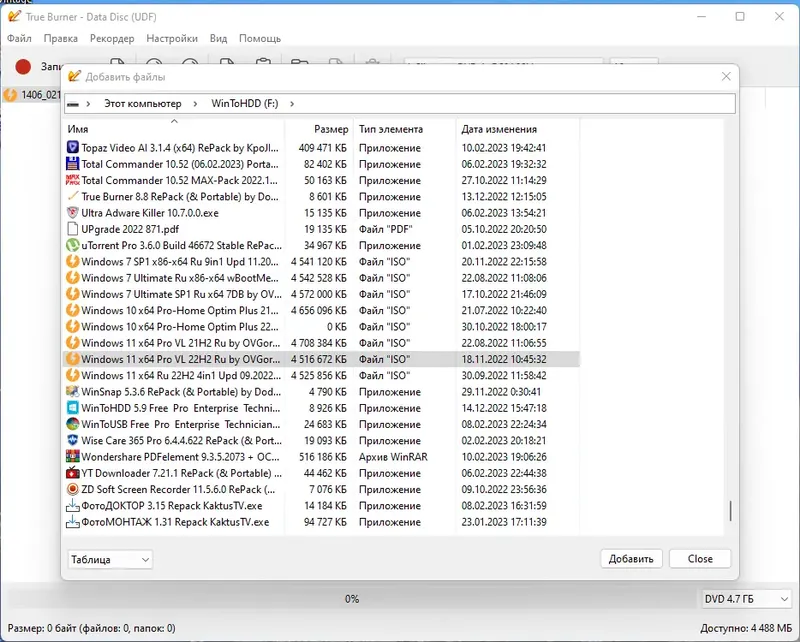Select the file name UPgrade 2022 871.pdf
The height and width of the screenshot is (642, 800).
(130, 229)
